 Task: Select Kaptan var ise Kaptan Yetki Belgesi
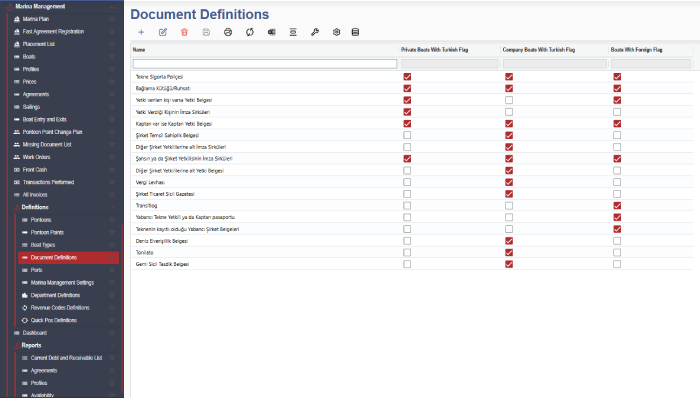pos(174,124)
